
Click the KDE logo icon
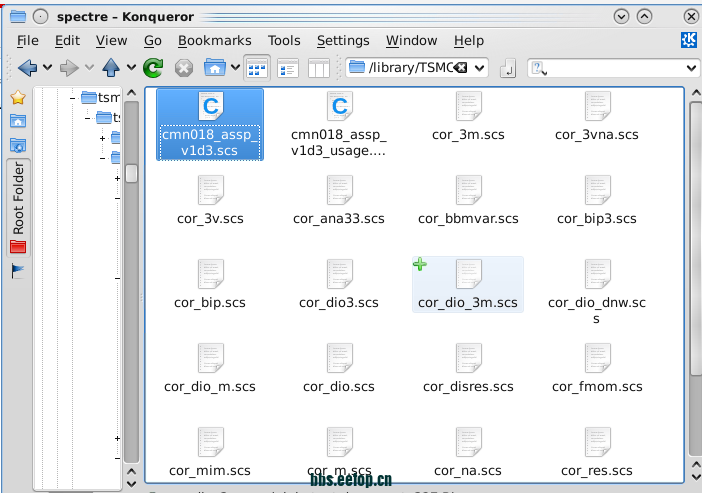click(x=689, y=40)
